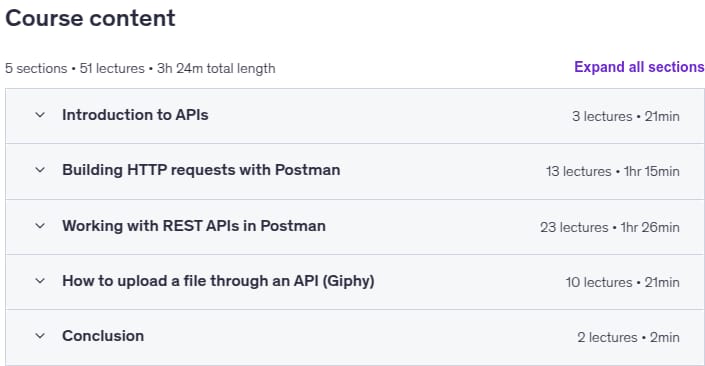Click the Course content heading
Image resolution: width=705 pixels, height=366 pixels.
(x=90, y=18)
